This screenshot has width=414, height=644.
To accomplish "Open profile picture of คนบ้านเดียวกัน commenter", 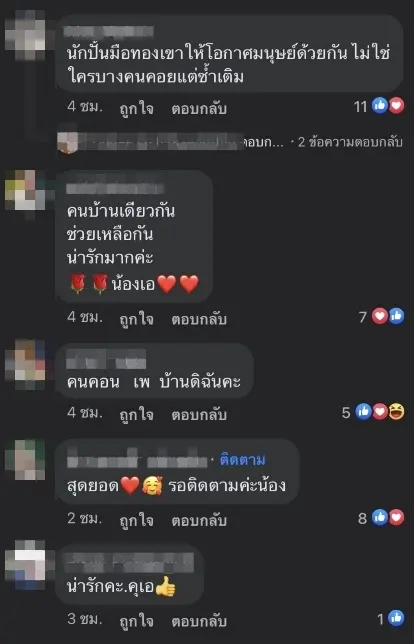I will tap(25, 190).
